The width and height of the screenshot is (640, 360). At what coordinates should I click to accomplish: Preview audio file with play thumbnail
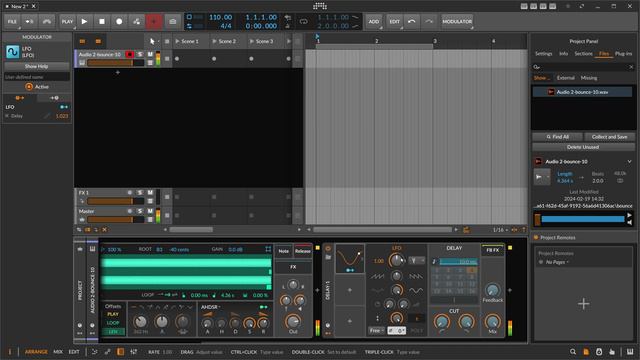[x=542, y=177]
